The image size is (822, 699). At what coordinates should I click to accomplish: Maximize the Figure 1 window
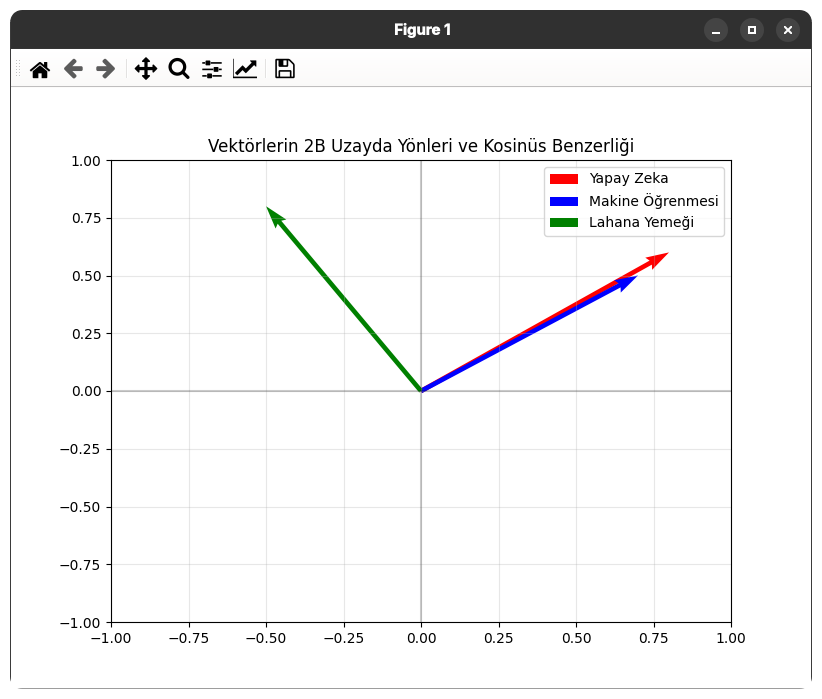click(x=752, y=30)
